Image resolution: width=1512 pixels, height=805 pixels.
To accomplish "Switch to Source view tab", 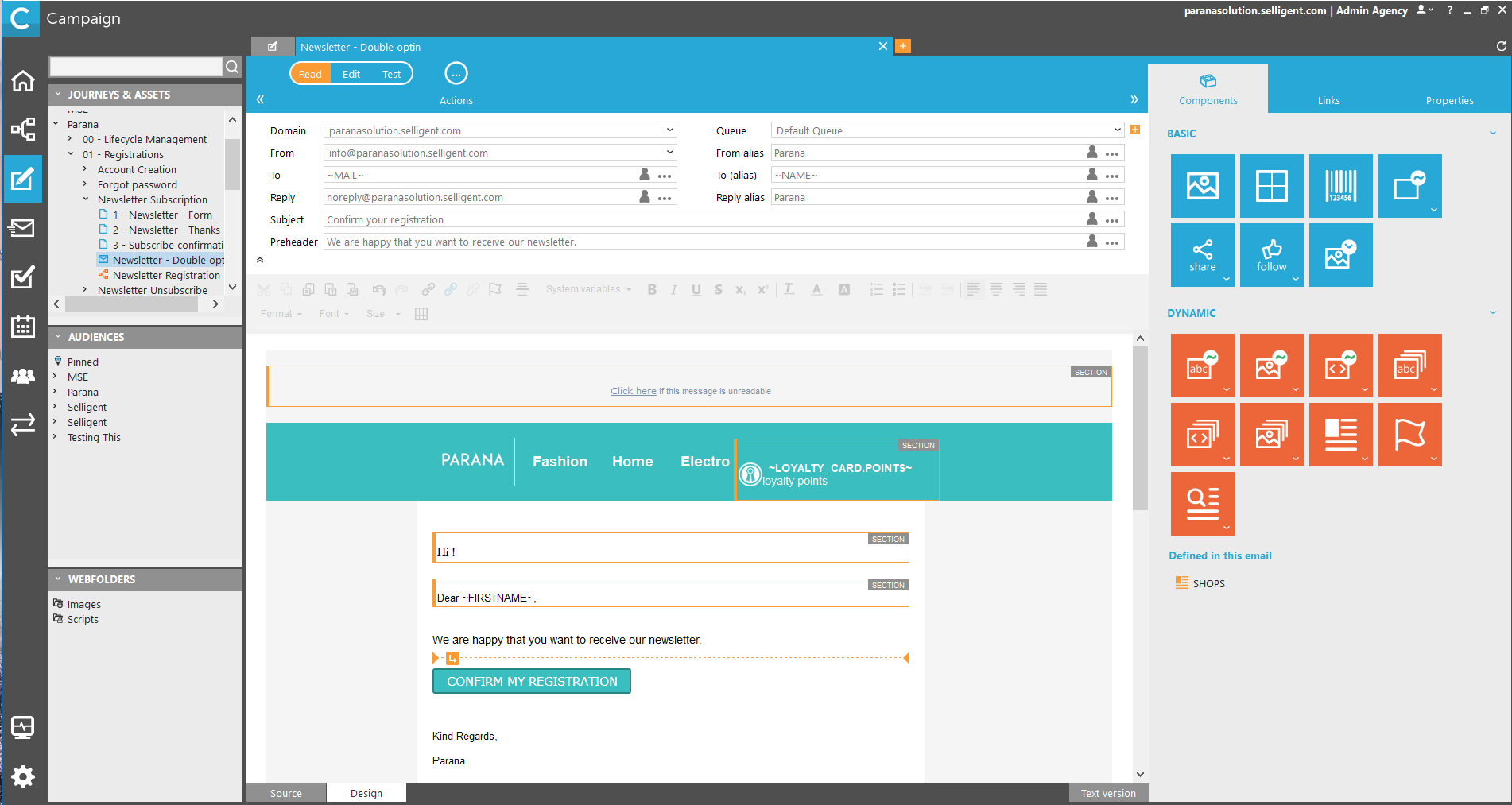I will click(286, 793).
